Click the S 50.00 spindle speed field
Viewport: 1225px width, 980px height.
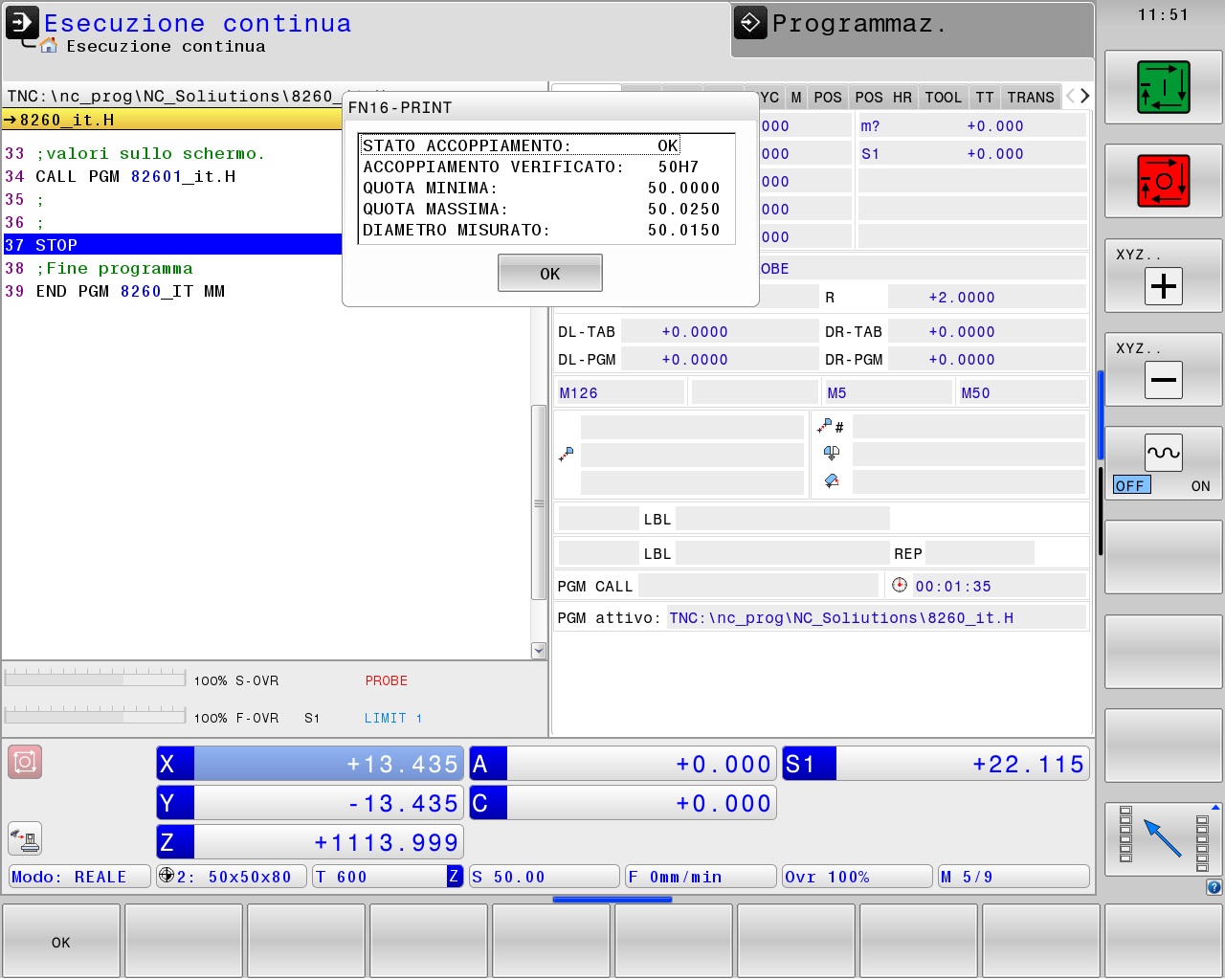pos(545,877)
